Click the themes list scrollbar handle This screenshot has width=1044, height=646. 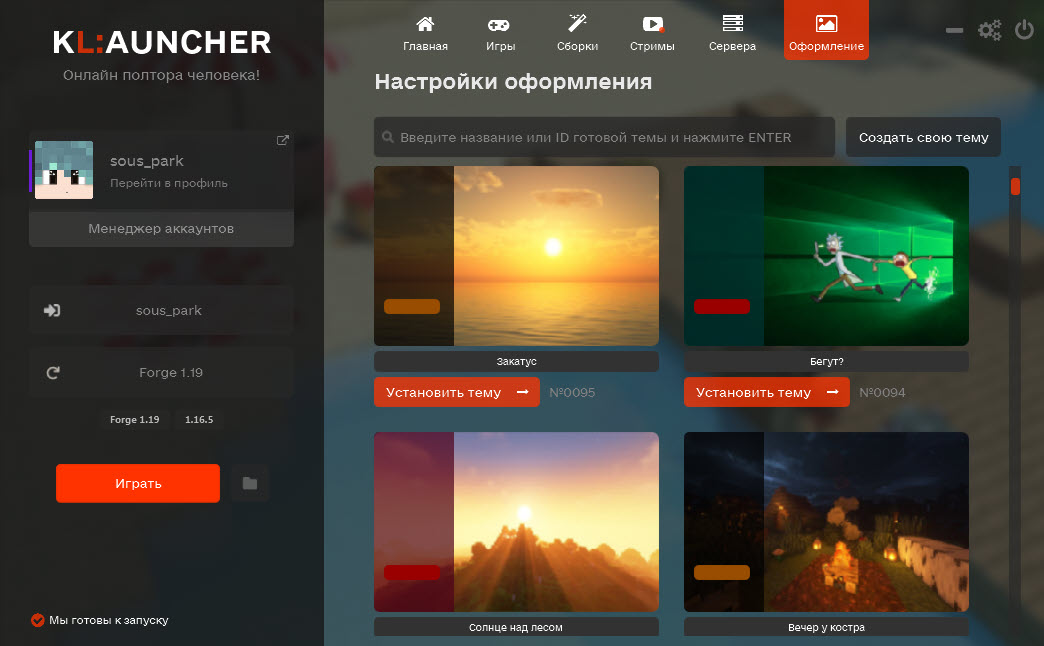pos(1015,186)
